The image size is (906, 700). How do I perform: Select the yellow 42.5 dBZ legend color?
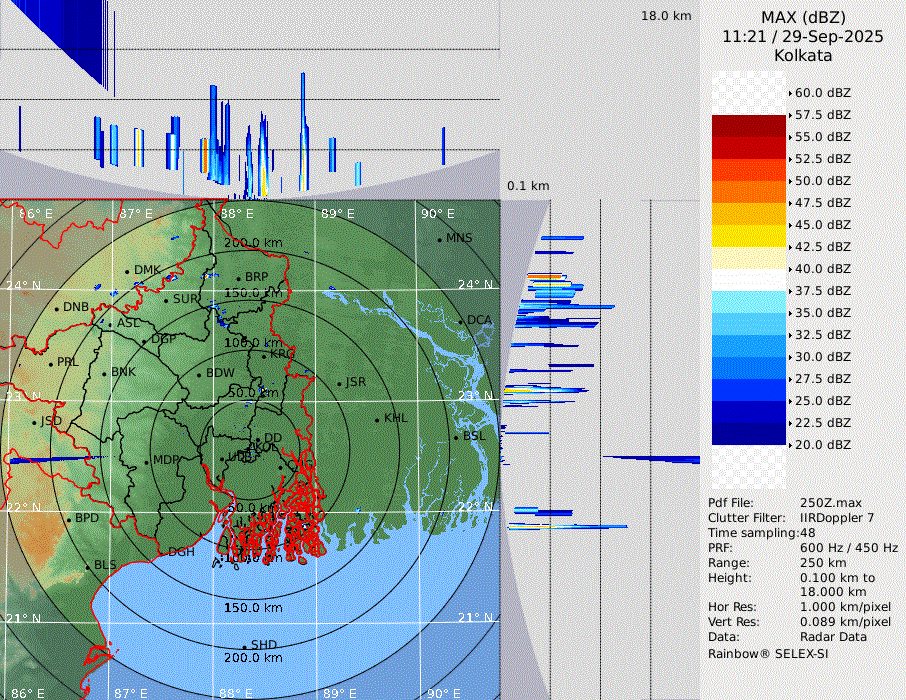tap(748, 236)
